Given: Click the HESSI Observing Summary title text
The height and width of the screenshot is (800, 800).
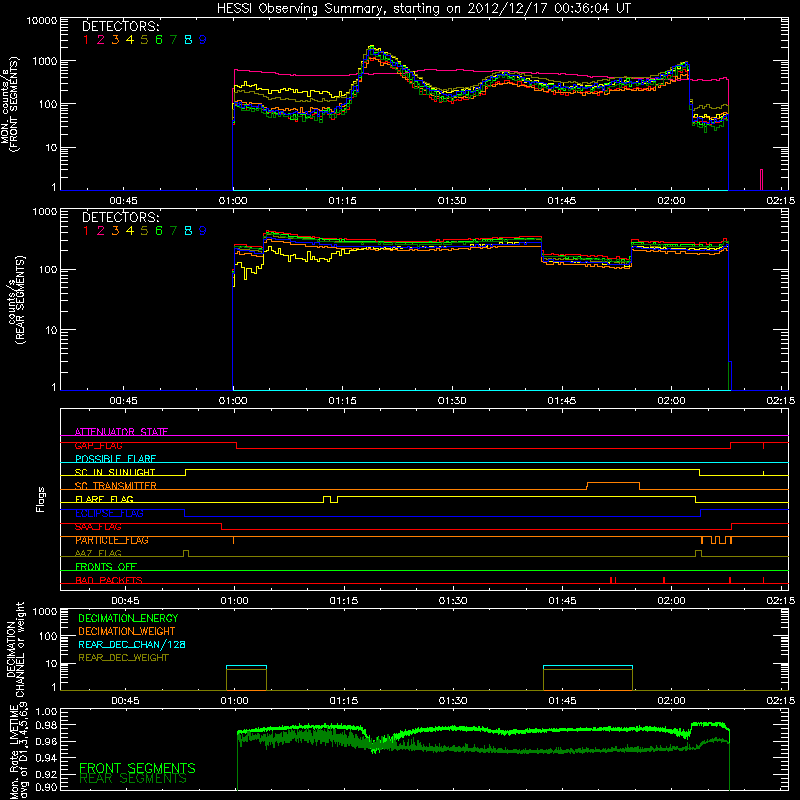Looking at the screenshot, I should [x=424, y=8].
